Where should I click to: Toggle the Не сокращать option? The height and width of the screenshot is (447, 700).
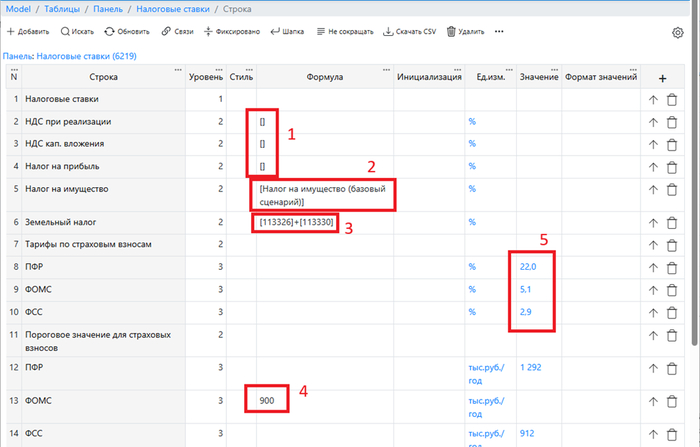coord(345,32)
